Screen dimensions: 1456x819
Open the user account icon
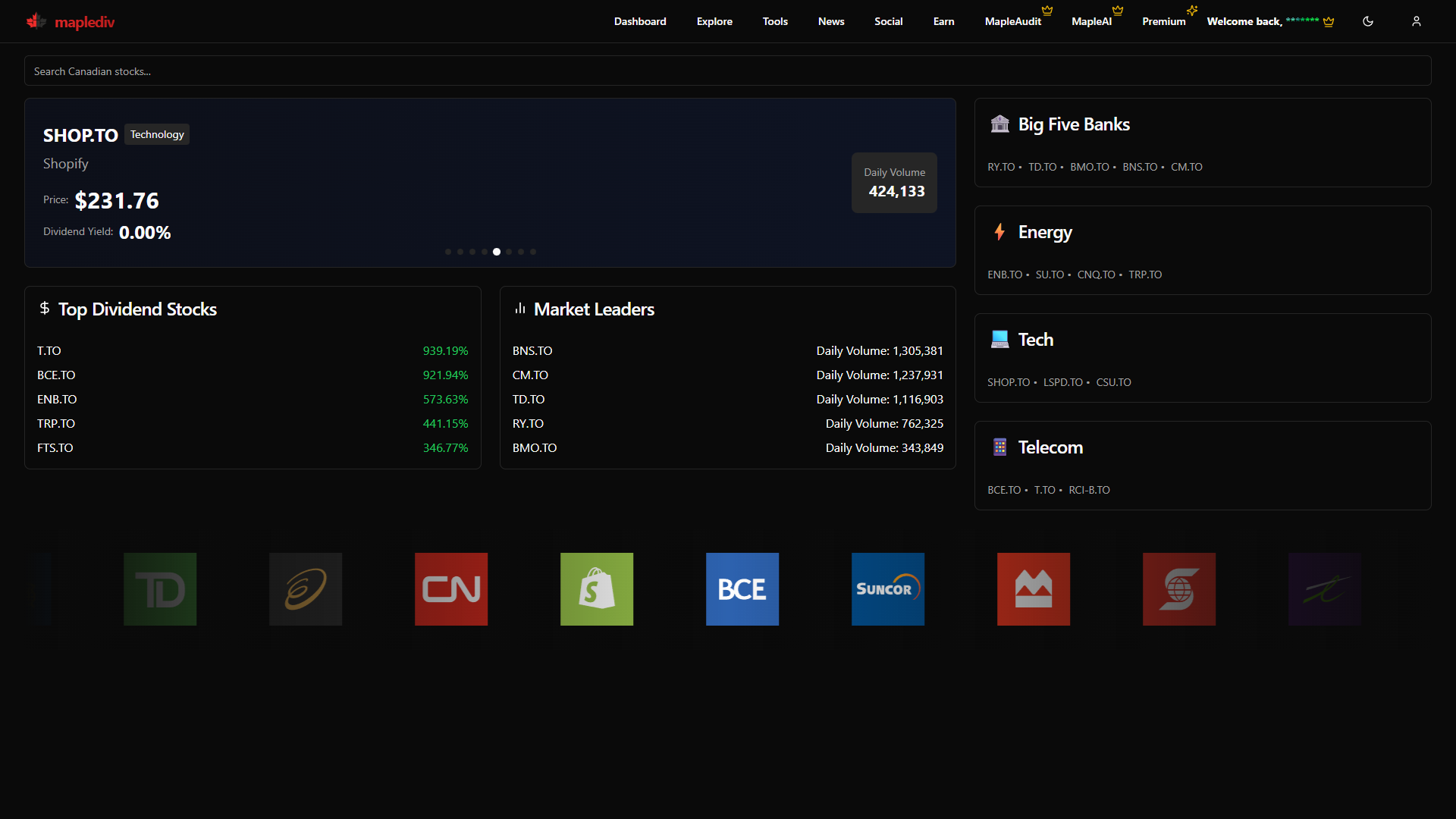(1417, 21)
